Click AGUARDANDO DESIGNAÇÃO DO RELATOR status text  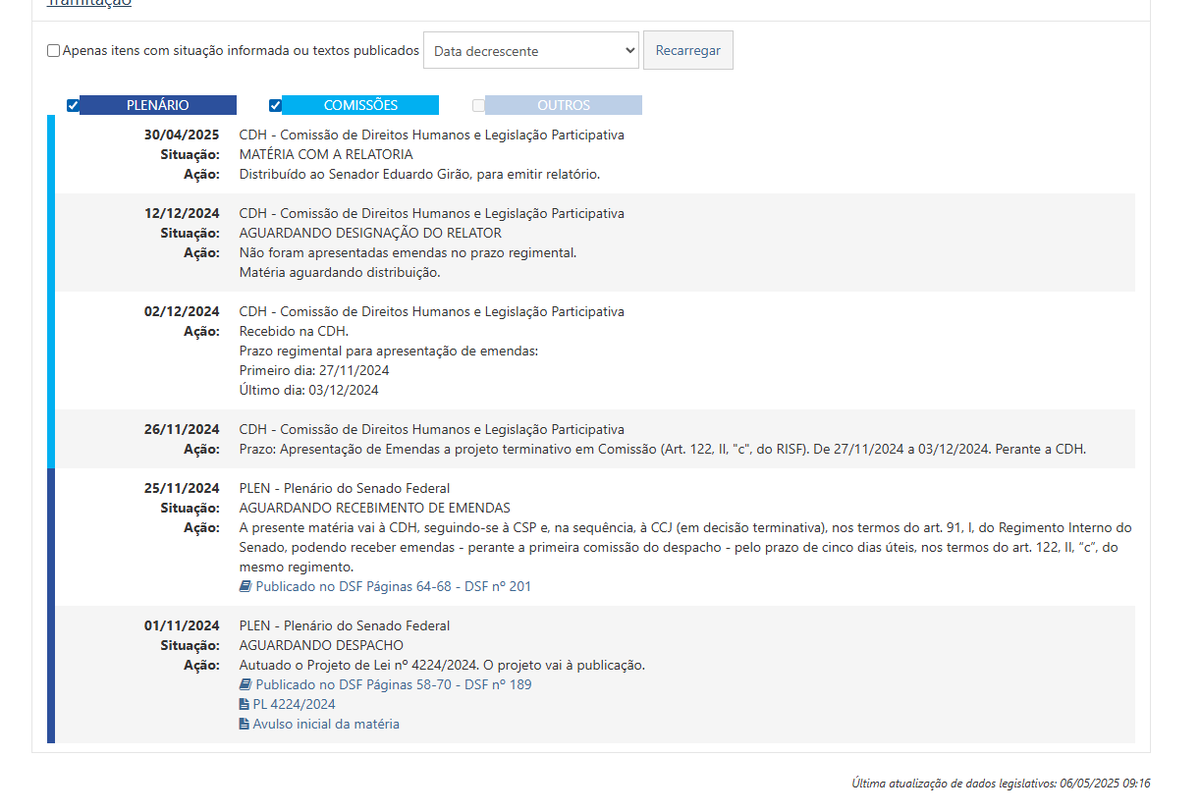tap(370, 233)
